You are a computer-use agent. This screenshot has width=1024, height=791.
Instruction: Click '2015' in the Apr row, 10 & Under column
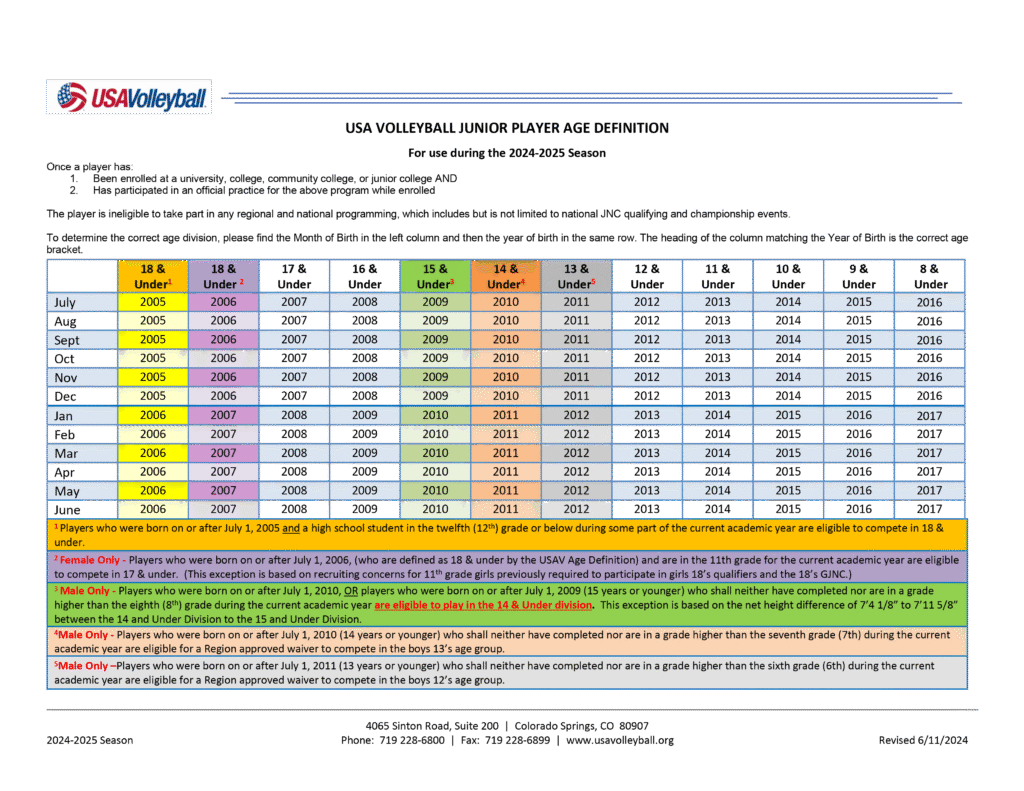click(788, 472)
